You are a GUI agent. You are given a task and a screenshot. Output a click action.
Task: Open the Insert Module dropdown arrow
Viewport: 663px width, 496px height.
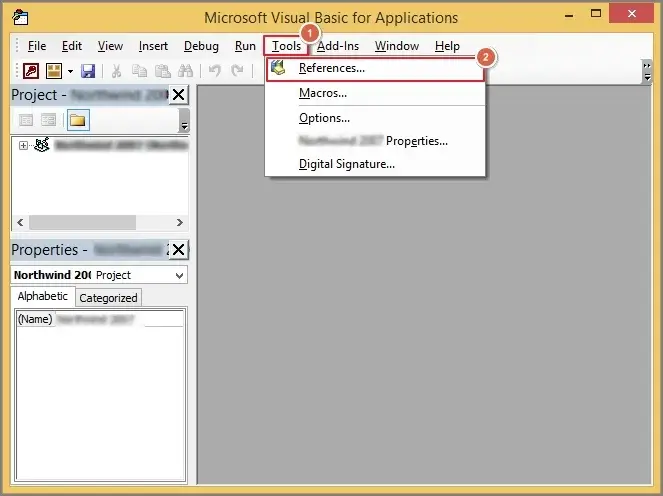point(70,71)
